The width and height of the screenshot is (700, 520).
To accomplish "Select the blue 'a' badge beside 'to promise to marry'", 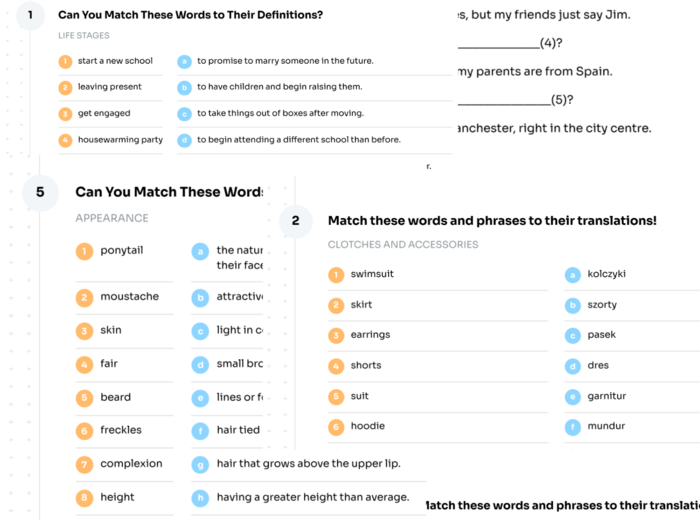I will [184, 61].
